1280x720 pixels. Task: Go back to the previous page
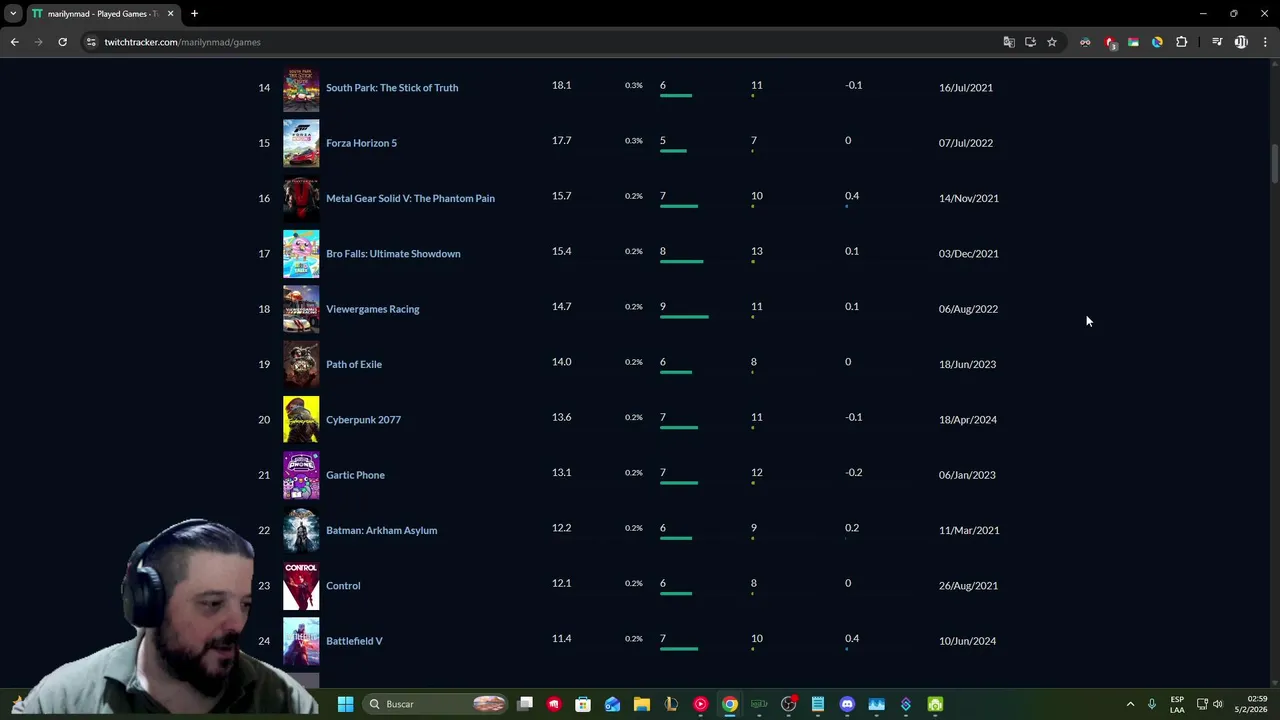point(14,42)
